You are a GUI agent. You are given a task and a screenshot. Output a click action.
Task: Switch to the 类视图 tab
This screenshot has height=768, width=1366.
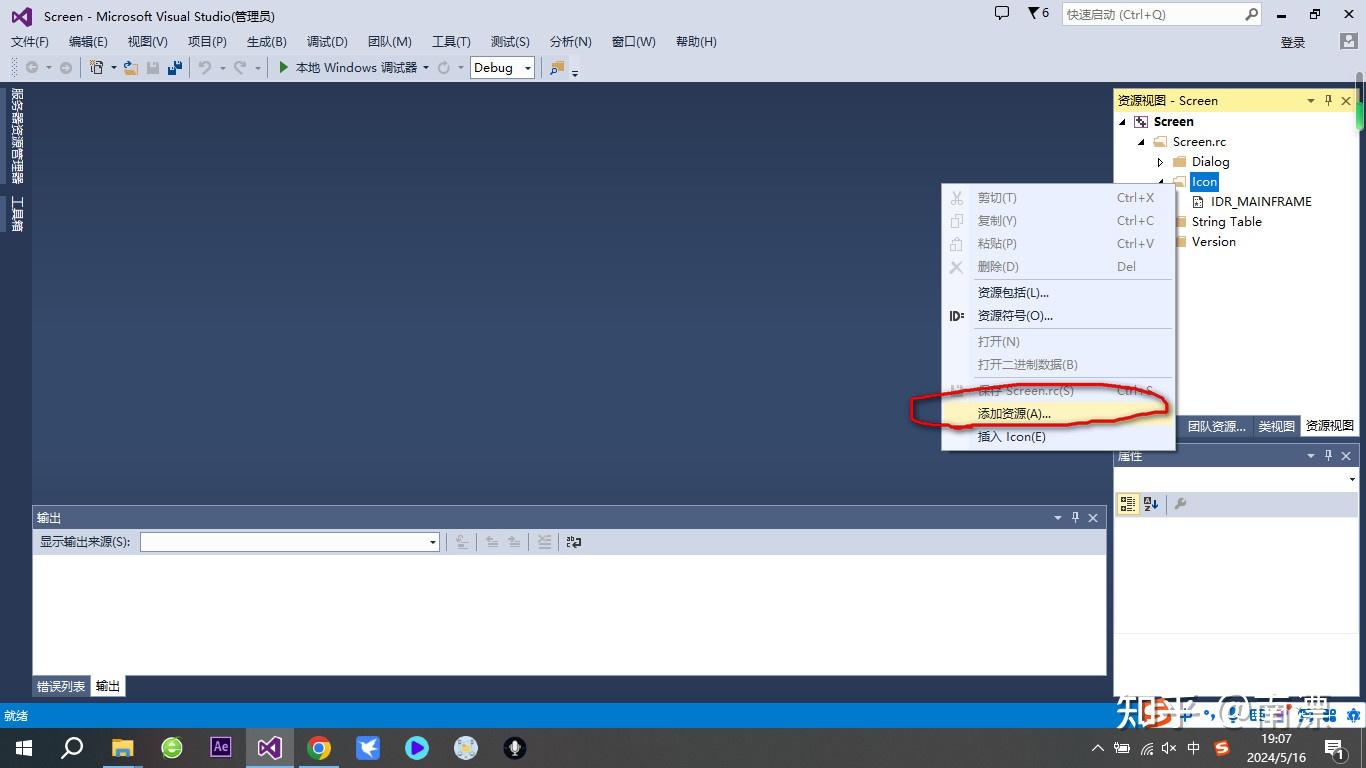[1276, 426]
